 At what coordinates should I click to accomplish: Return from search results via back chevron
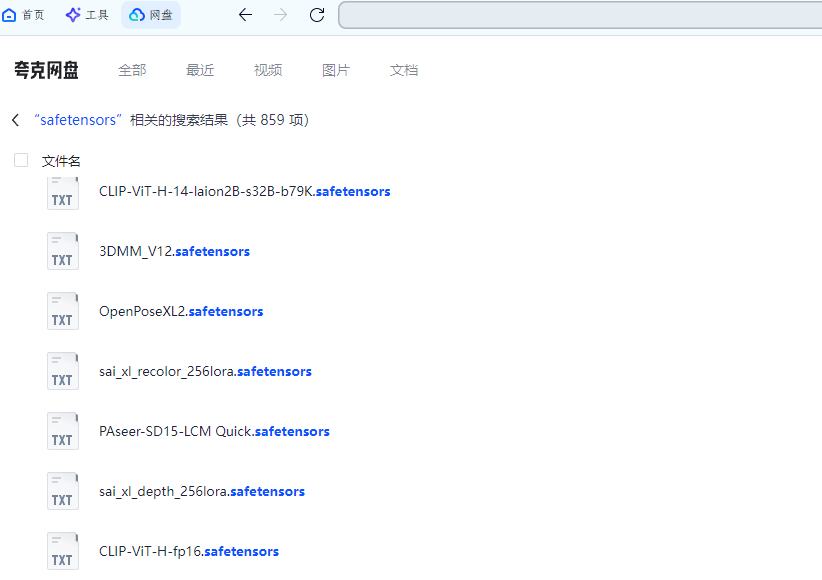click(16, 120)
